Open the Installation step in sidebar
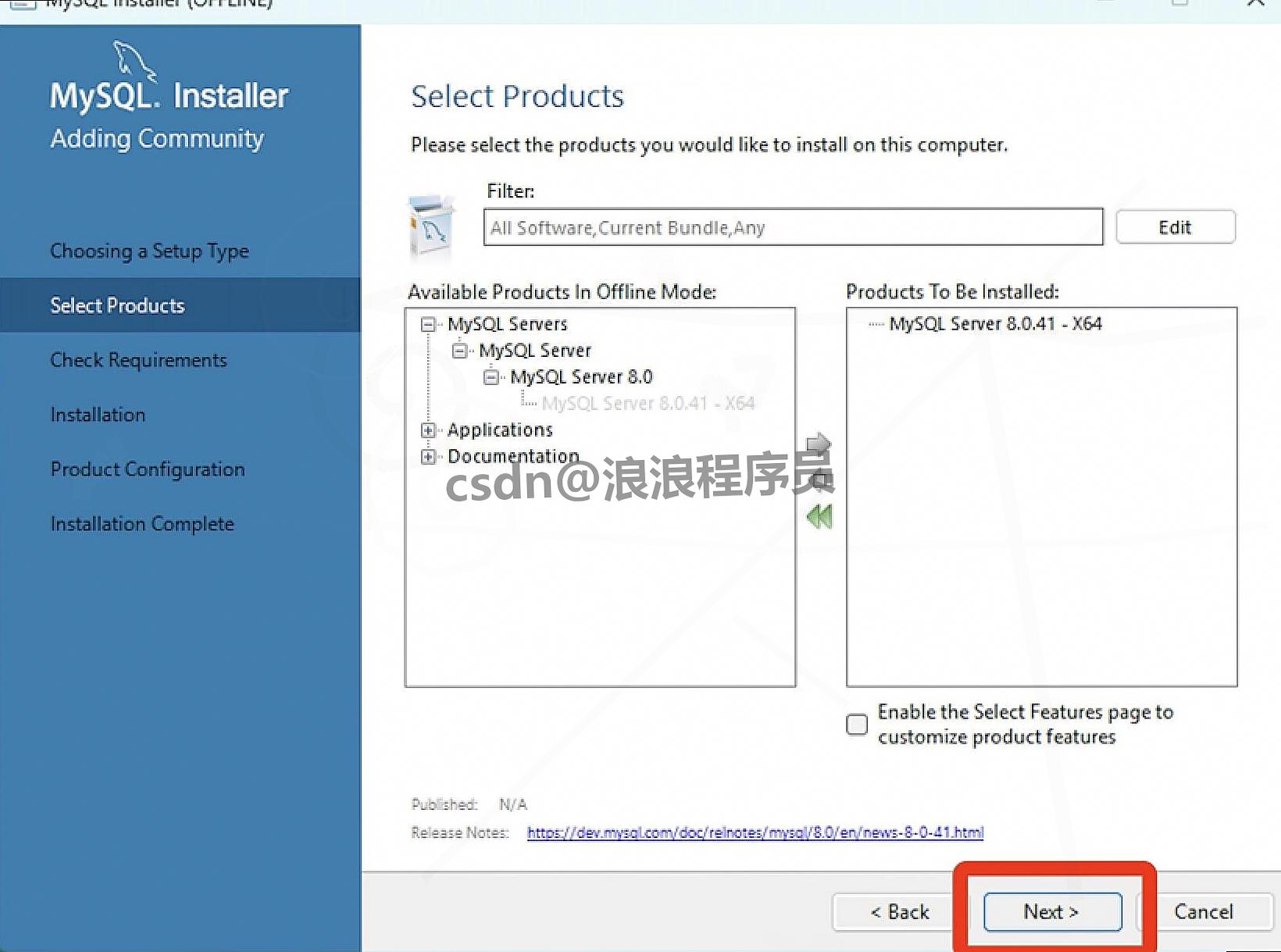1281x952 pixels. click(x=98, y=415)
